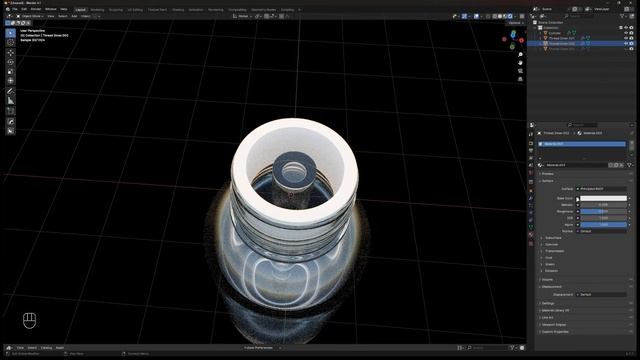This screenshot has width=640, height=360.
Task: Select the Scale tool
Action: pyautogui.click(x=11, y=72)
